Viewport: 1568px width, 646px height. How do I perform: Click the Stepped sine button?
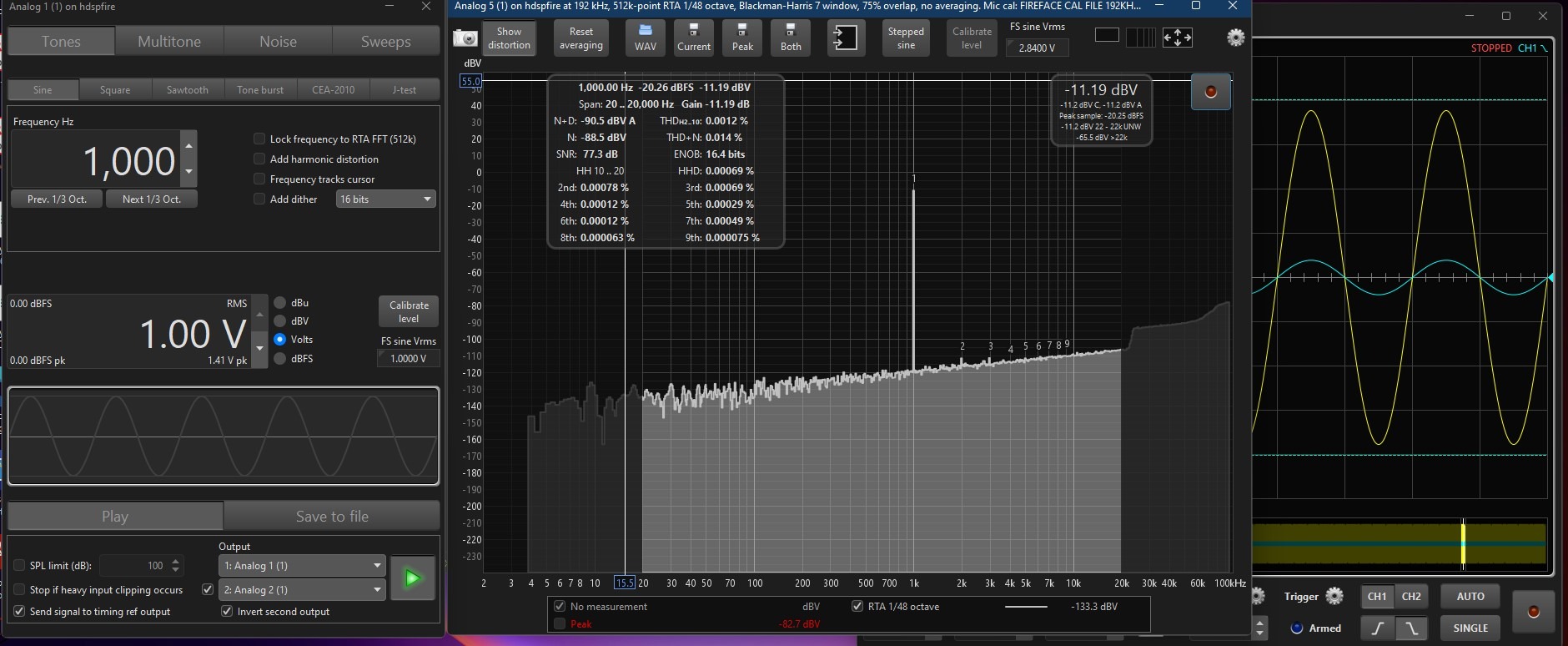click(906, 38)
